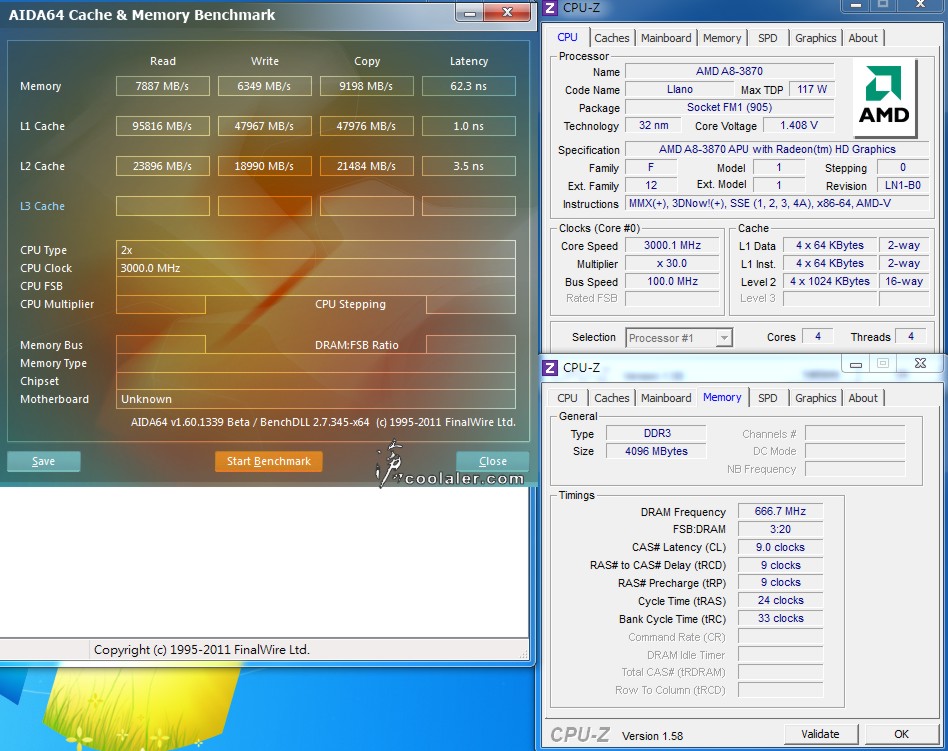Click the CPU Clock field showing 3000.0 MHz

316,268
